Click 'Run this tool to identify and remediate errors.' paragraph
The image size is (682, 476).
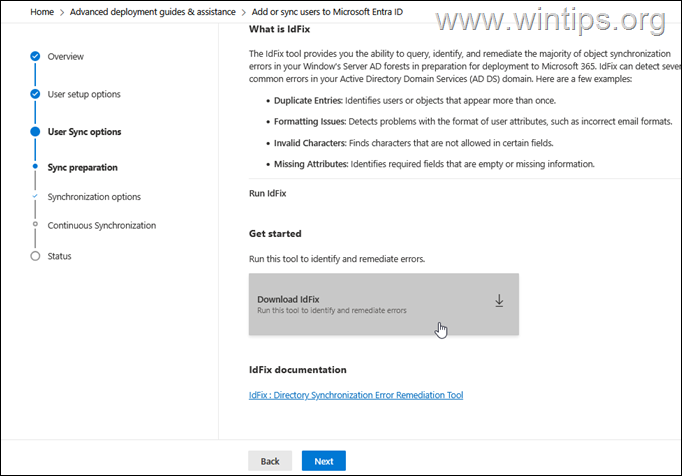coord(337,259)
